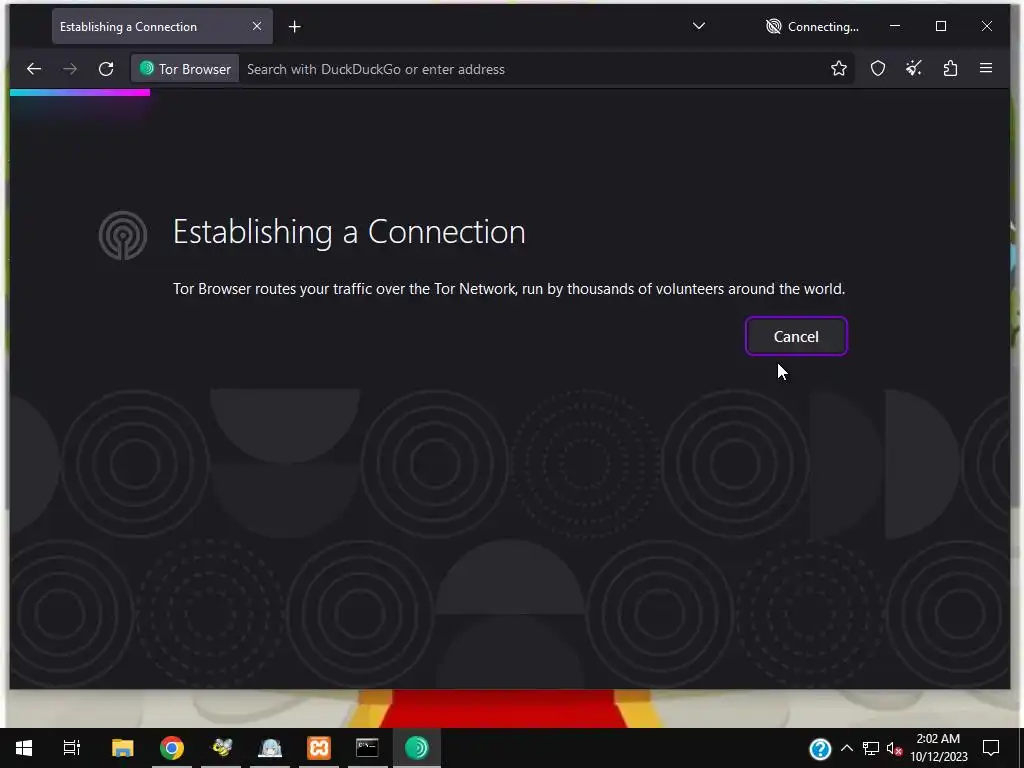Open the notification center icon

pyautogui.click(x=991, y=748)
